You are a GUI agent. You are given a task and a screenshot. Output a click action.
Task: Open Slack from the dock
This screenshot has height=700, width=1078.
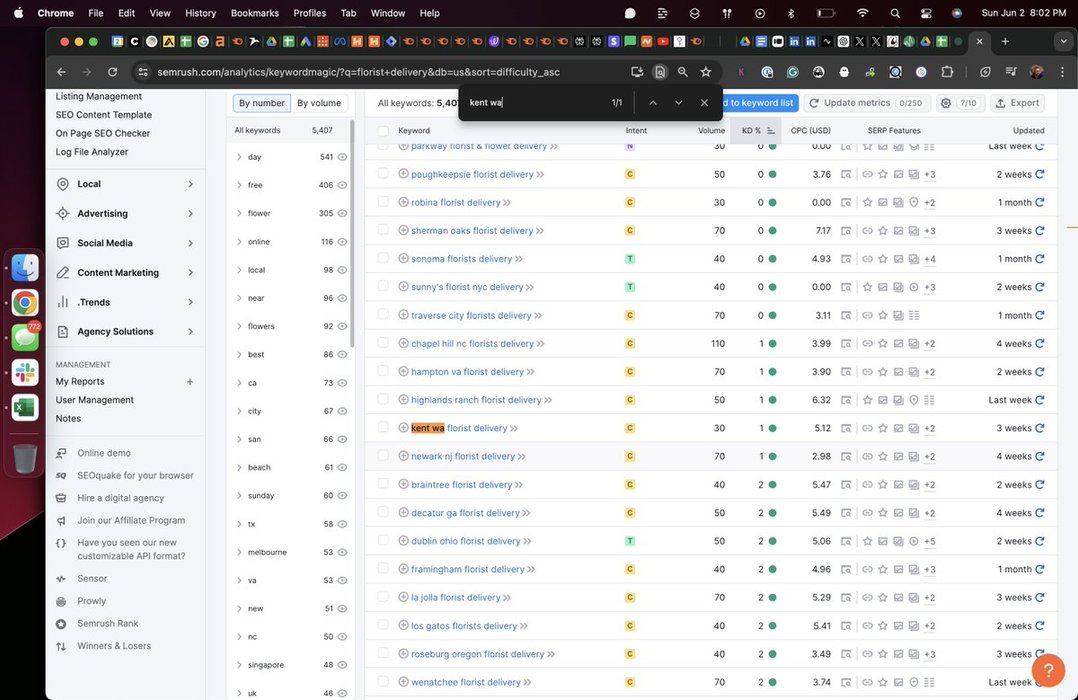pos(25,372)
